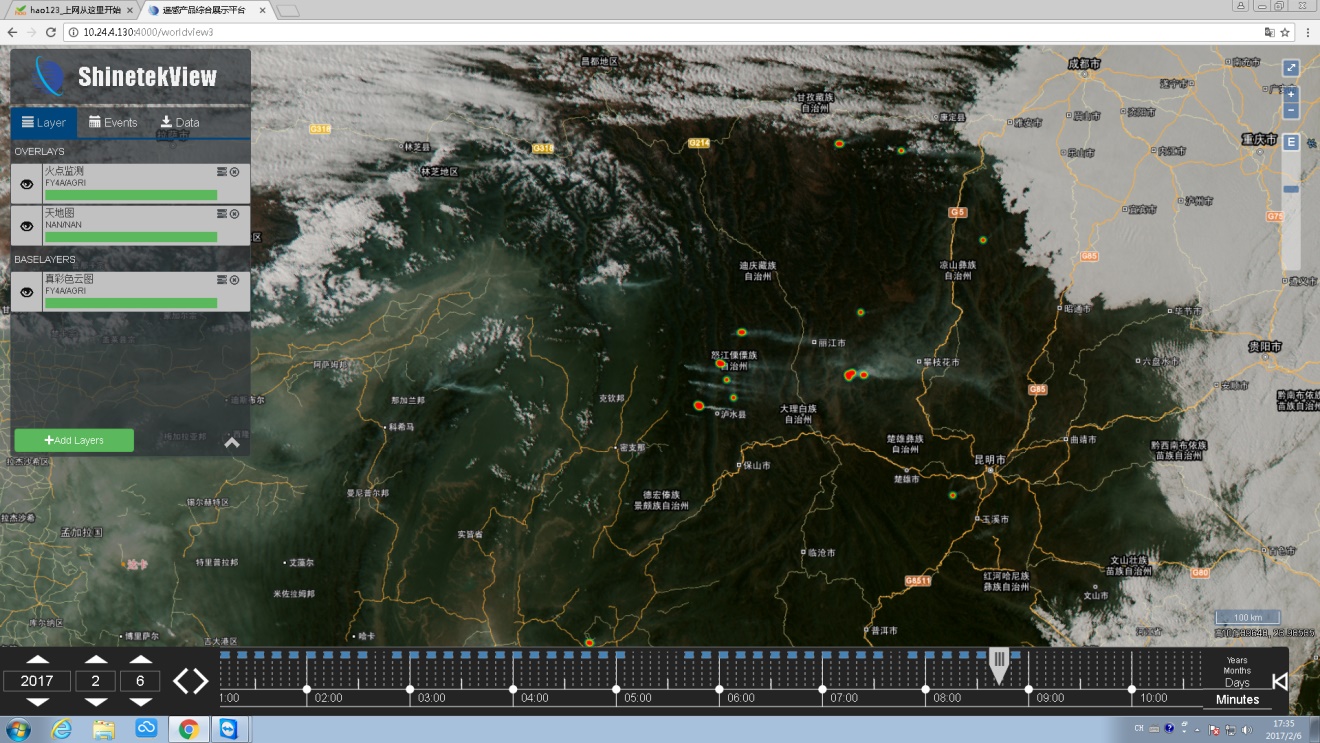Screen dimensions: 1320x743
Task: Increase the year 2017 with its up arrow
Action: [37, 659]
